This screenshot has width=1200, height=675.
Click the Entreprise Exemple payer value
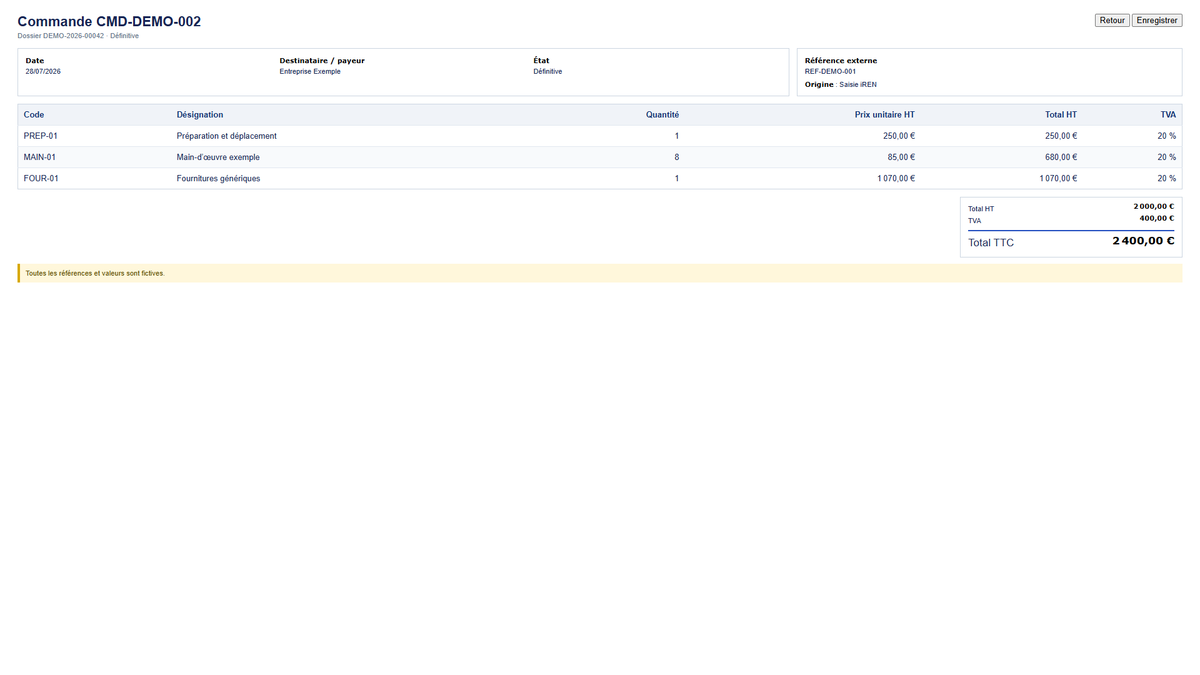(x=310, y=71)
